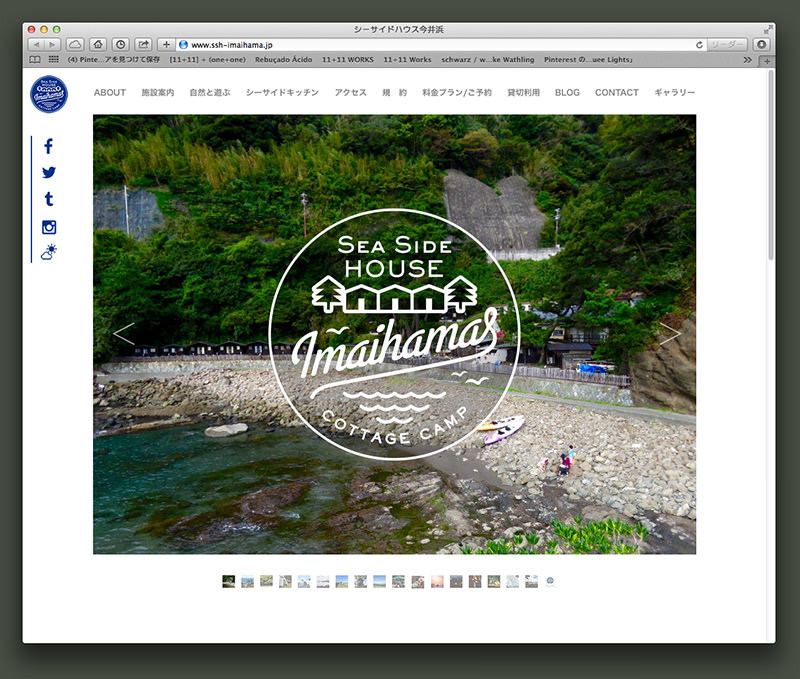This screenshot has height=679, width=800.
Task: Click the iCloud tabs button
Action: (75, 44)
